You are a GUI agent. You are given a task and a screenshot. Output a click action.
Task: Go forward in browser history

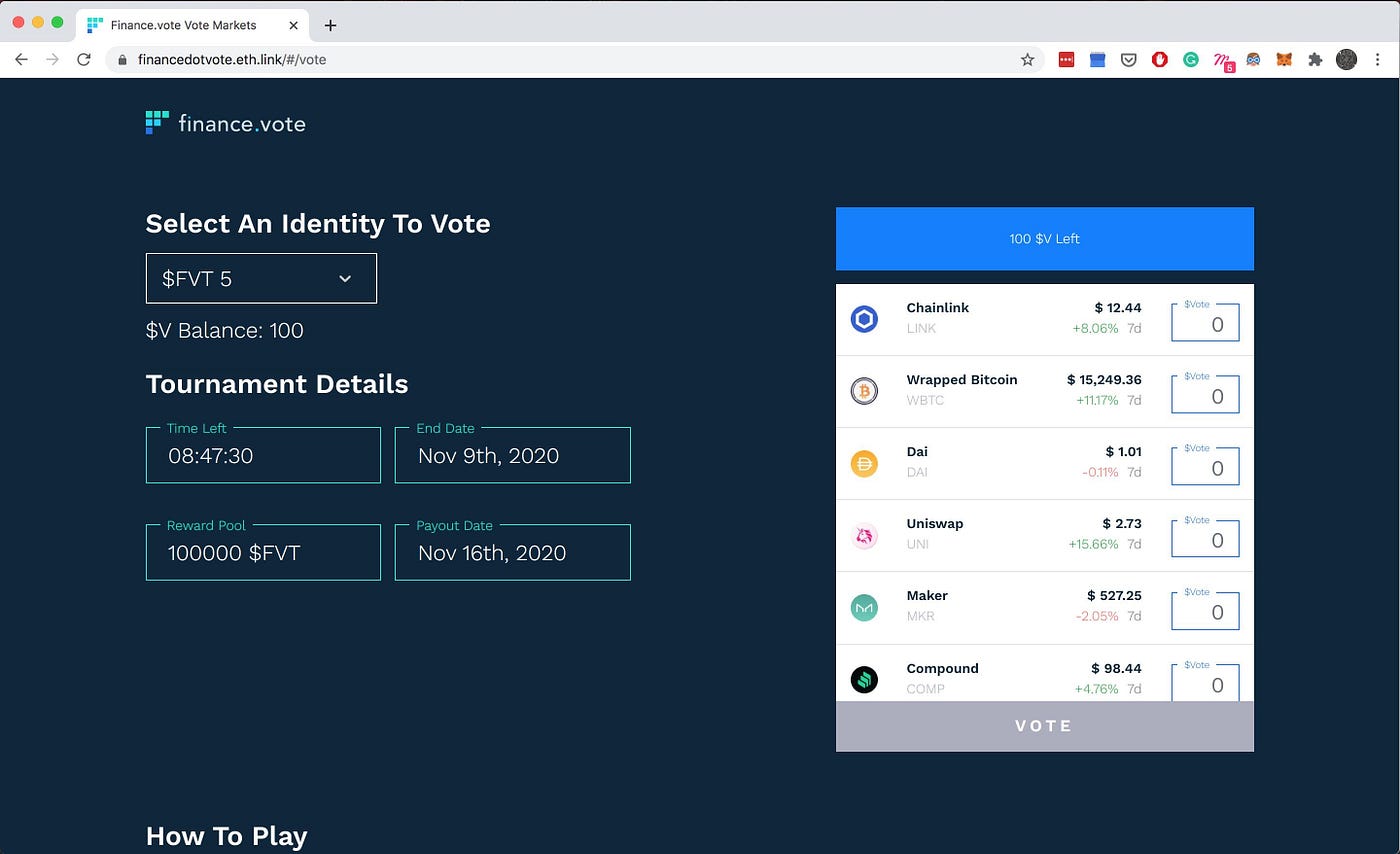click(x=52, y=59)
